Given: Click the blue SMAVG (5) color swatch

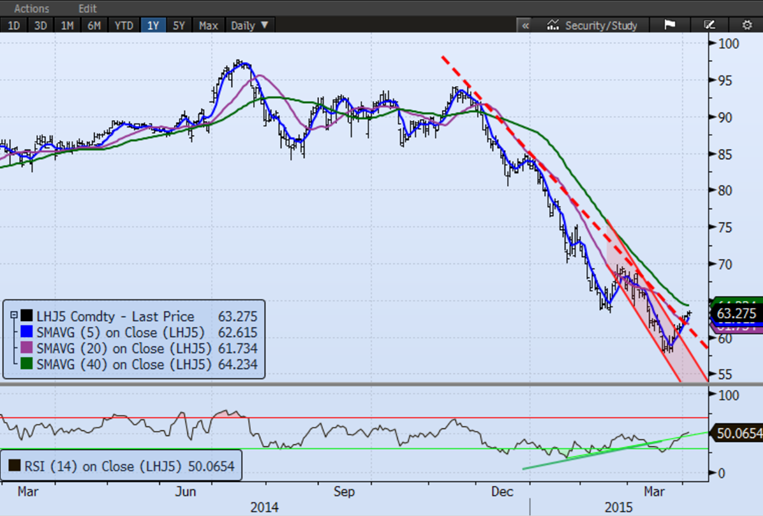Looking at the screenshot, I should click(27, 331).
